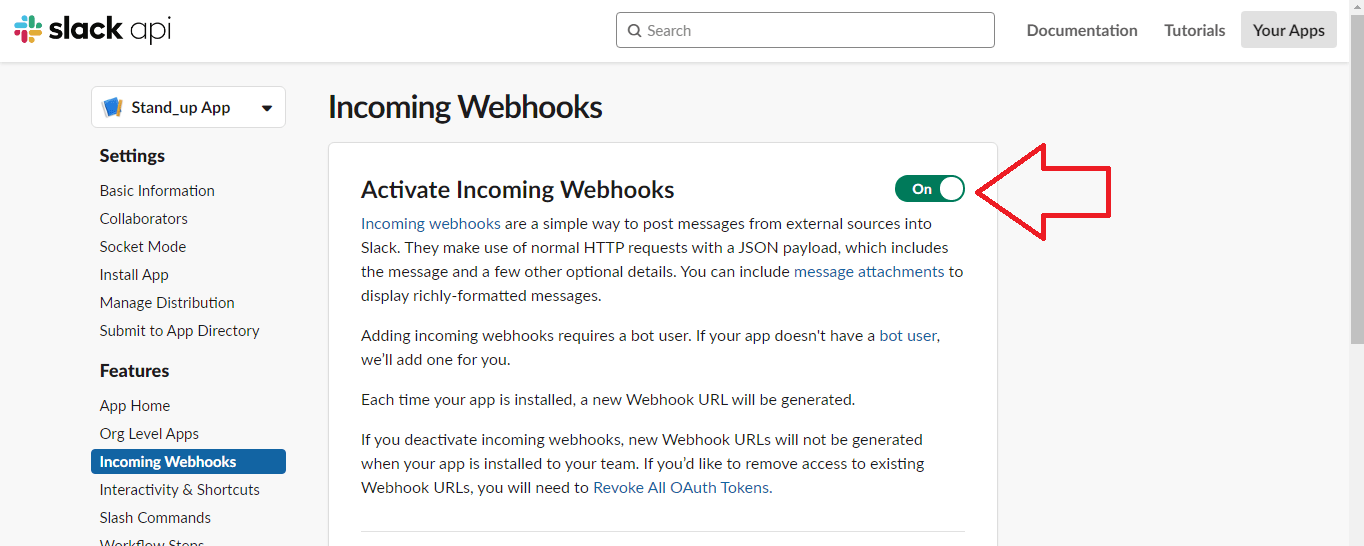This screenshot has height=546, width=1364.
Task: Open Basic Information settings
Action: (x=157, y=190)
